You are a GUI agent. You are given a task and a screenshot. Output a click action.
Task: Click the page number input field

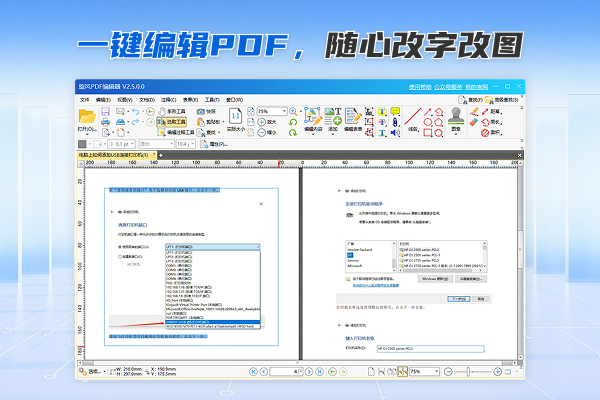coord(286,372)
